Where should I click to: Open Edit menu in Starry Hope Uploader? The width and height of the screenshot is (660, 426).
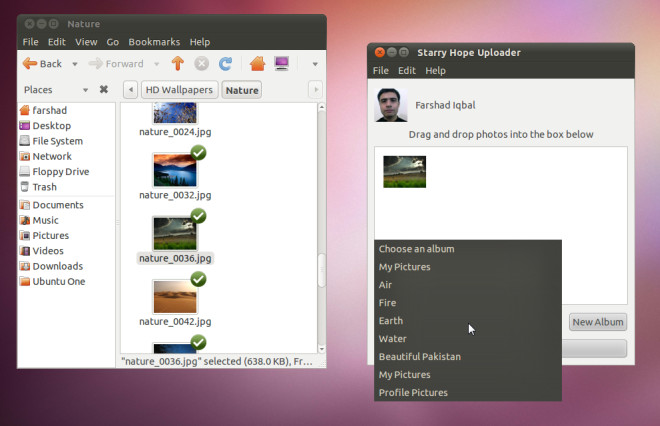[x=407, y=71]
